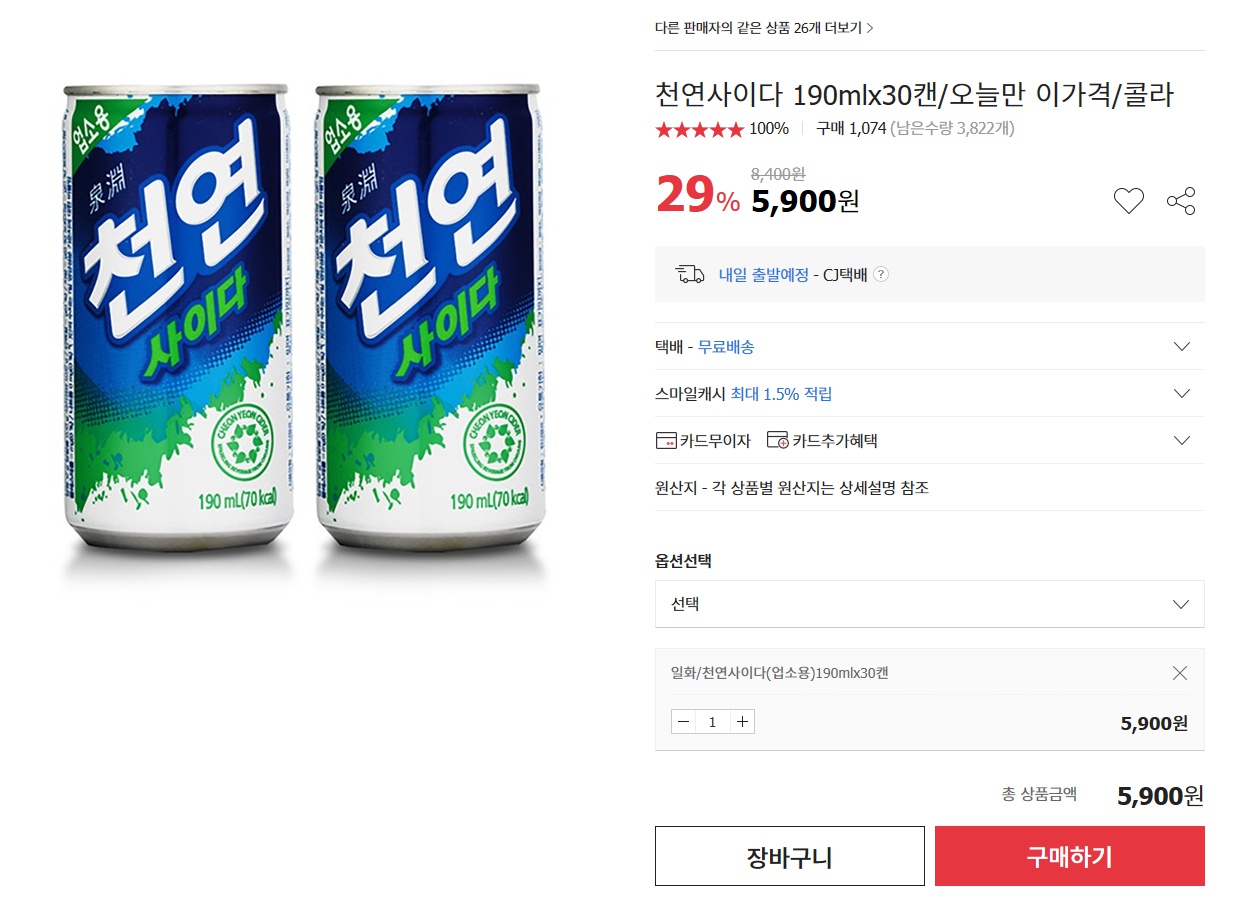The height and width of the screenshot is (913, 1257).
Task: Click the CJ택배 help question mark icon
Action: [x=881, y=275]
